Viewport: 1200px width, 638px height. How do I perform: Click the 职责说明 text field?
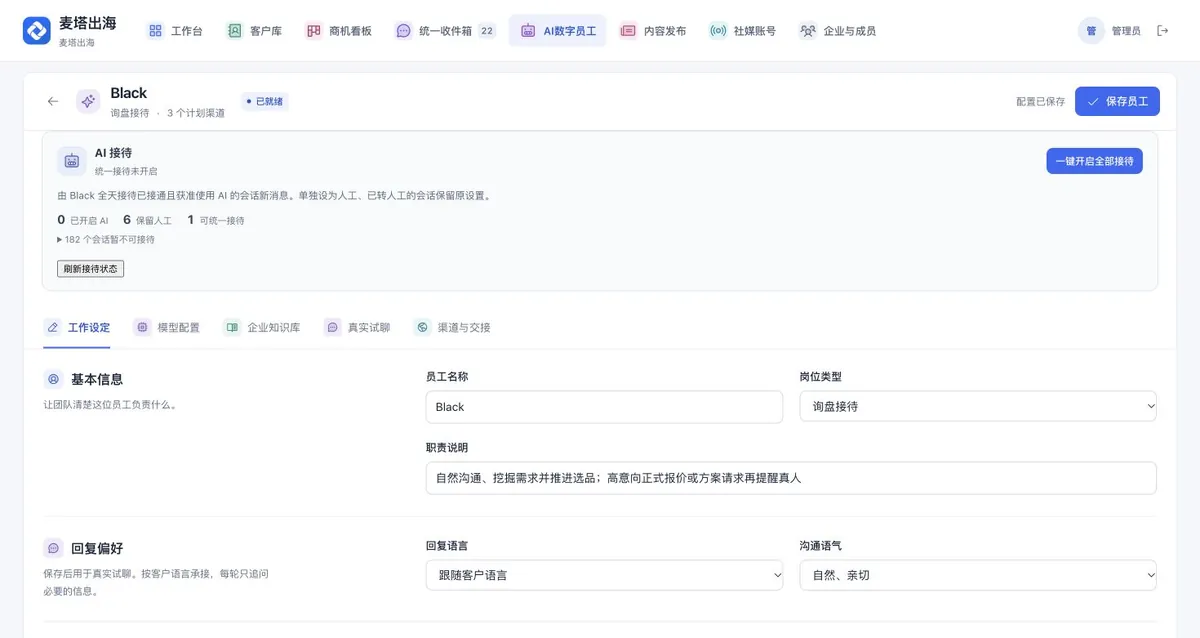pyautogui.click(x=791, y=477)
